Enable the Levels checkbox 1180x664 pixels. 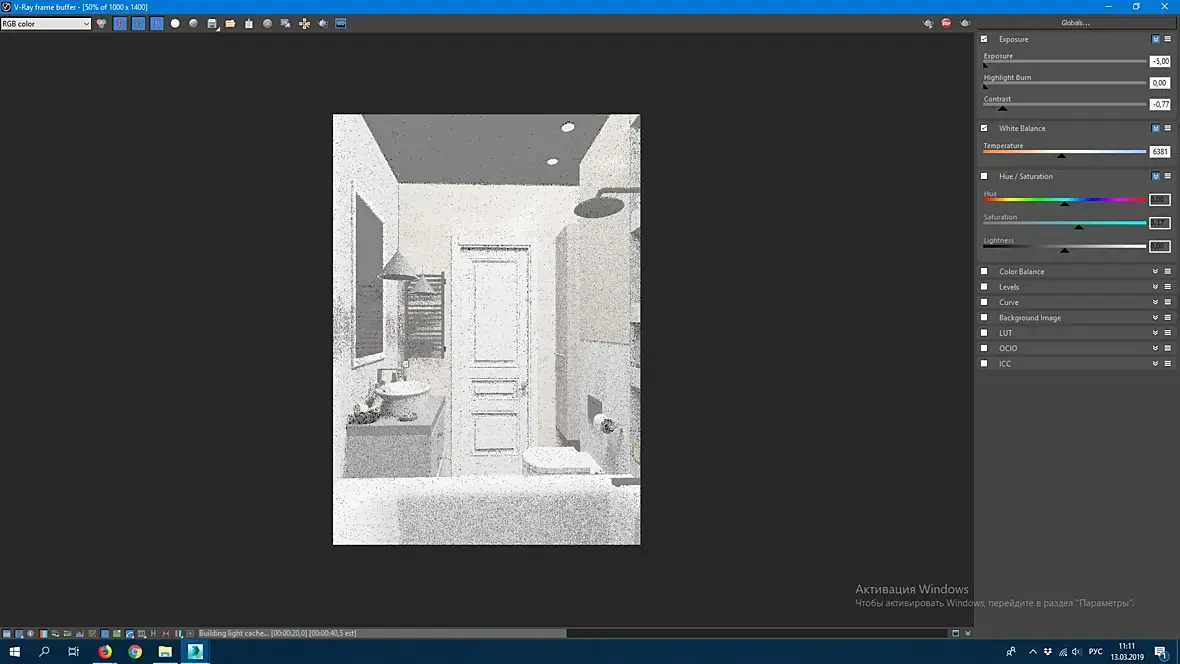tap(984, 287)
